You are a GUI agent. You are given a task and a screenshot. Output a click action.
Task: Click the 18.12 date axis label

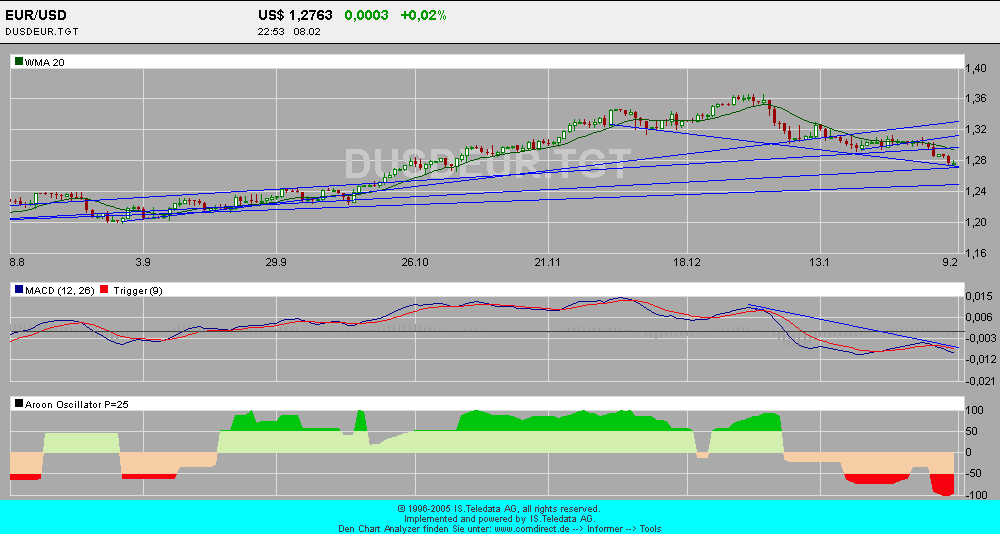[687, 262]
